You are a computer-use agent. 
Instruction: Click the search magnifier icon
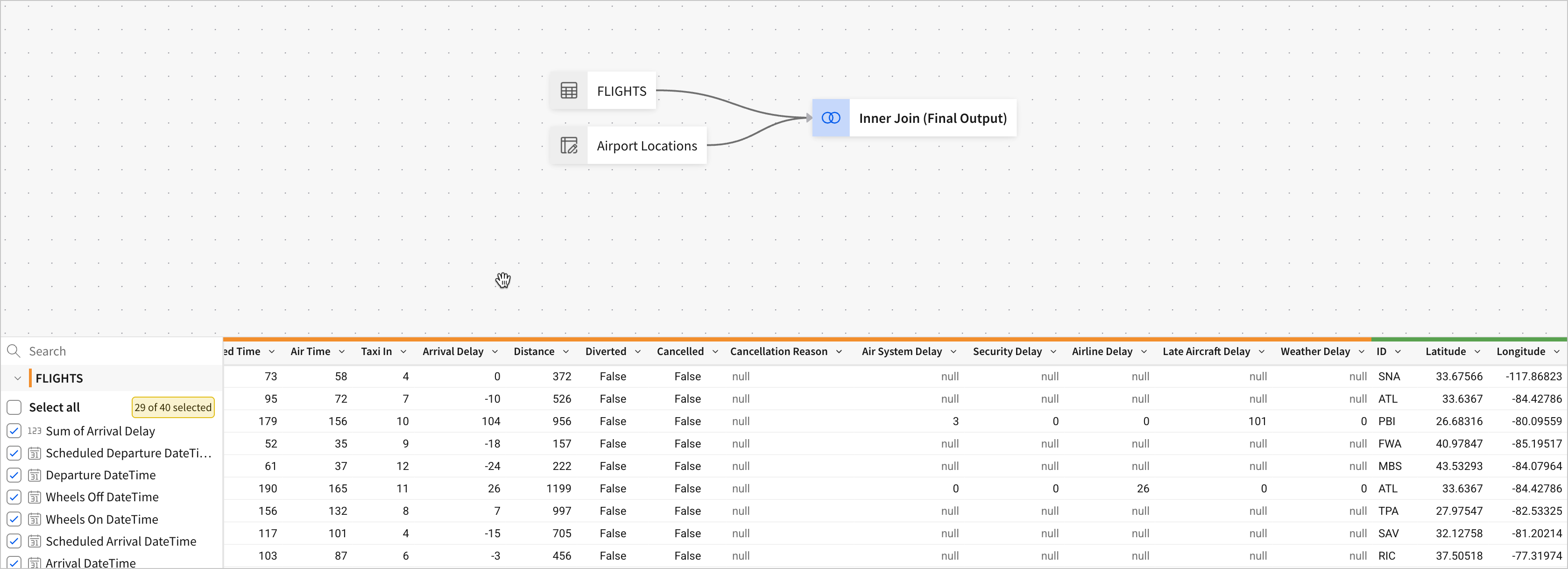(x=14, y=351)
